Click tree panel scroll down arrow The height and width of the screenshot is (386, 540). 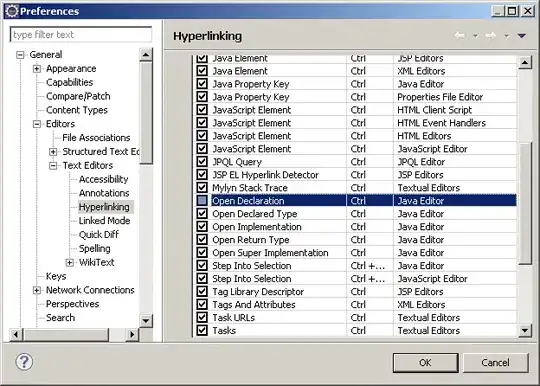[x=146, y=321]
